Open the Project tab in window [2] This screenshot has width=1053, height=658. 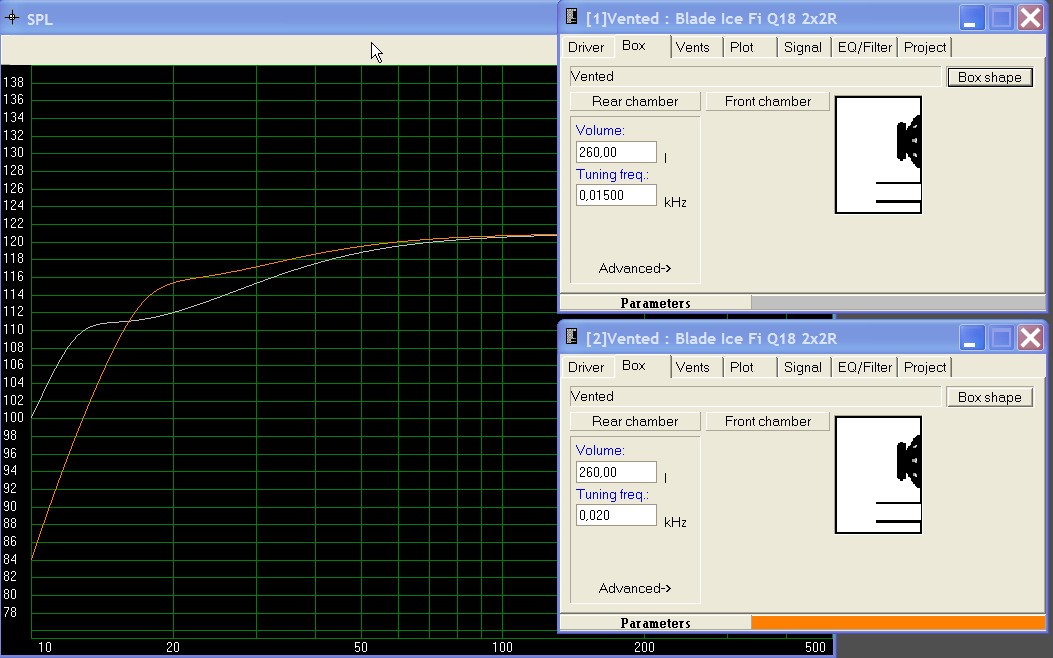(925, 367)
